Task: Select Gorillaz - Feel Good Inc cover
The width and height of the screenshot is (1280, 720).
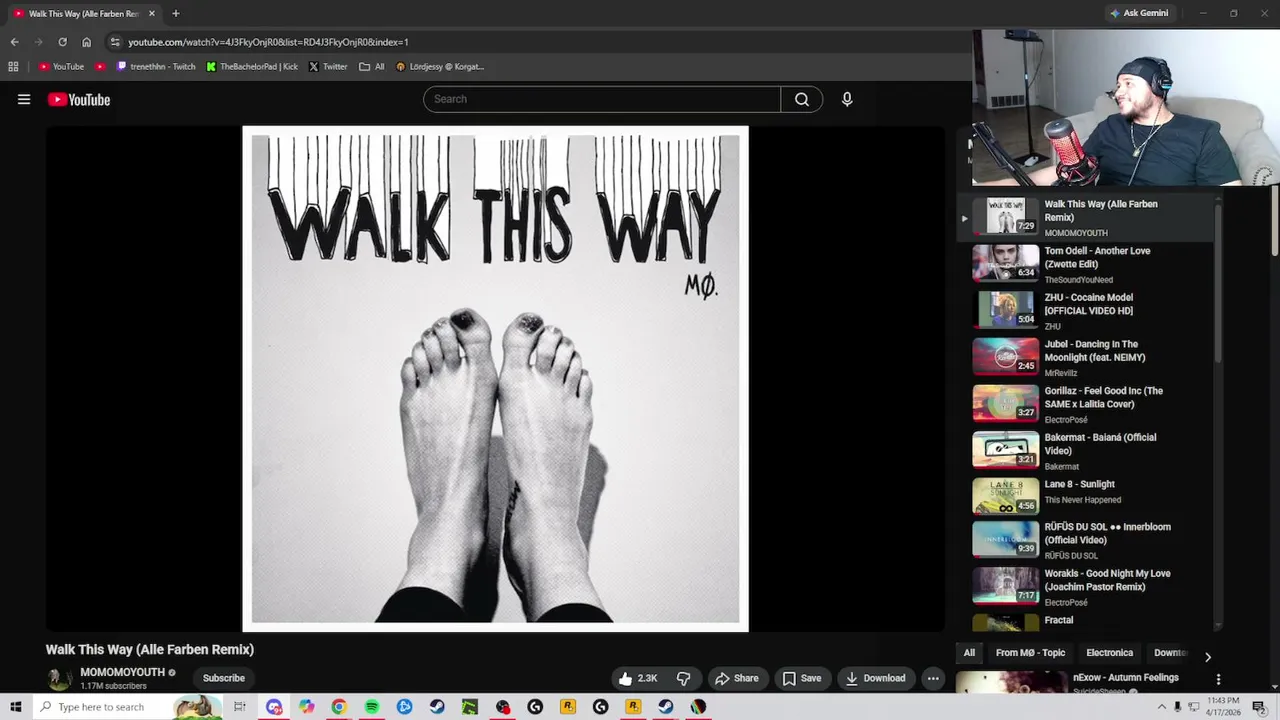Action: click(1091, 404)
